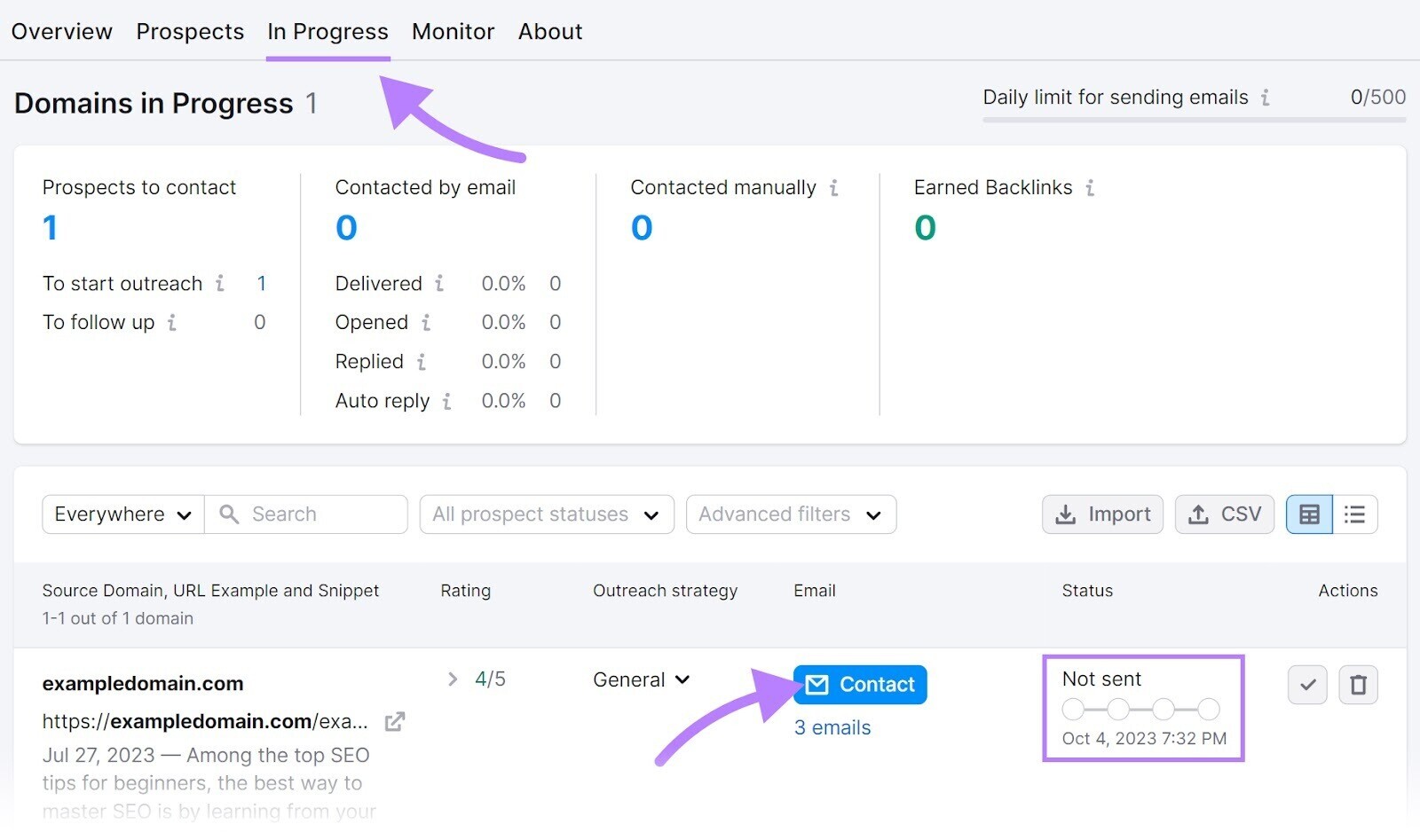This screenshot has width=1420, height=840.
Task: Open the 3 emails link
Action: [x=832, y=727]
